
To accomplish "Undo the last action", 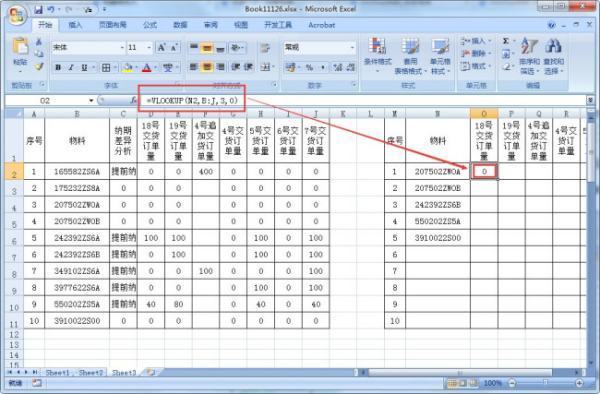I will (51, 10).
